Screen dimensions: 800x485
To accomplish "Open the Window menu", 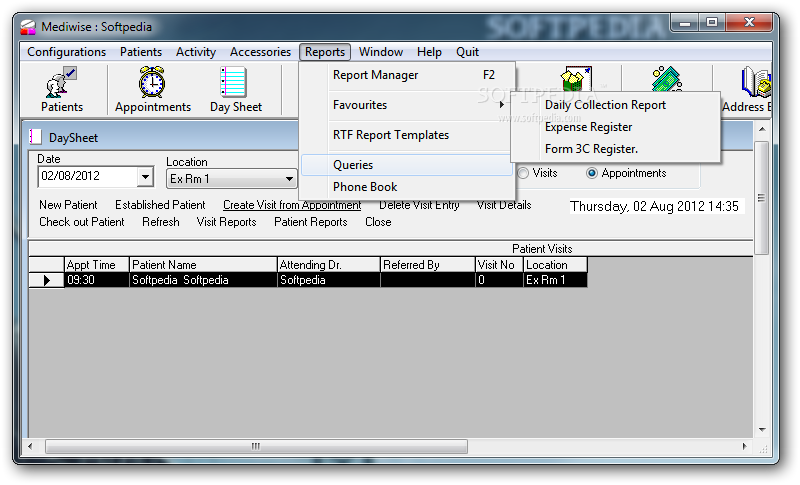I will (x=381, y=52).
